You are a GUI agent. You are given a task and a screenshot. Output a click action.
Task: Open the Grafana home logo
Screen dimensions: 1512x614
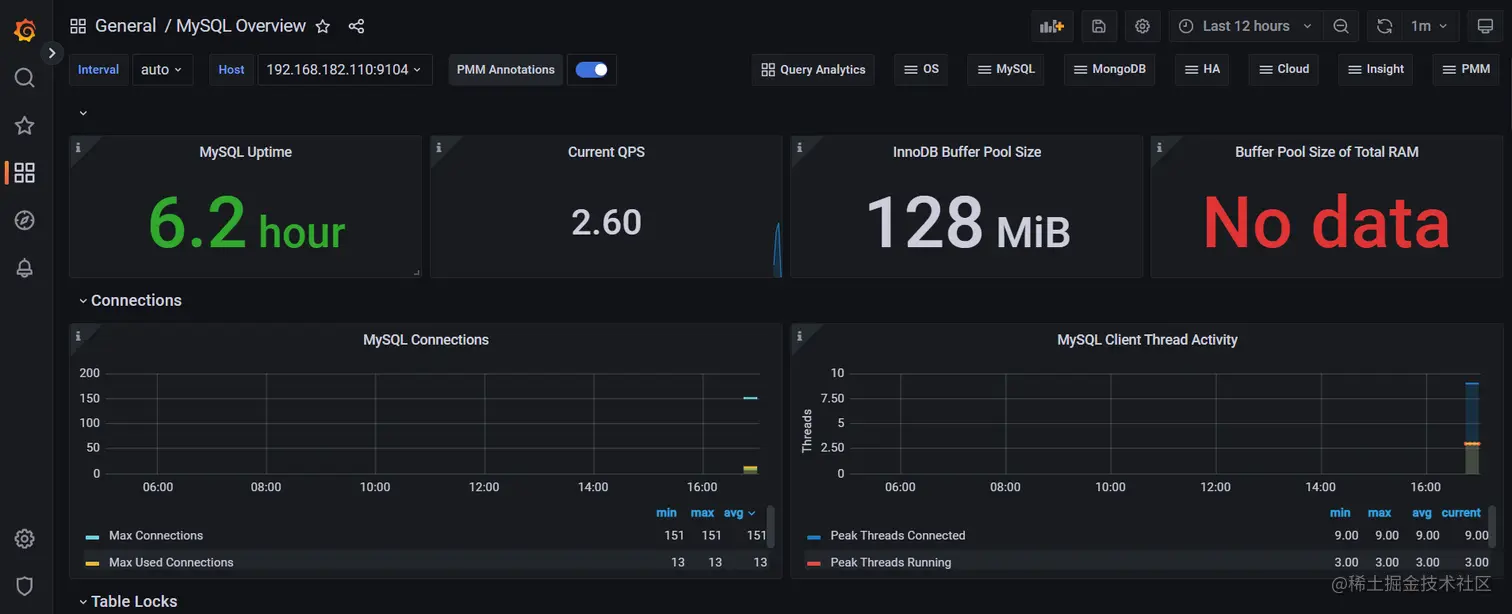(25, 30)
